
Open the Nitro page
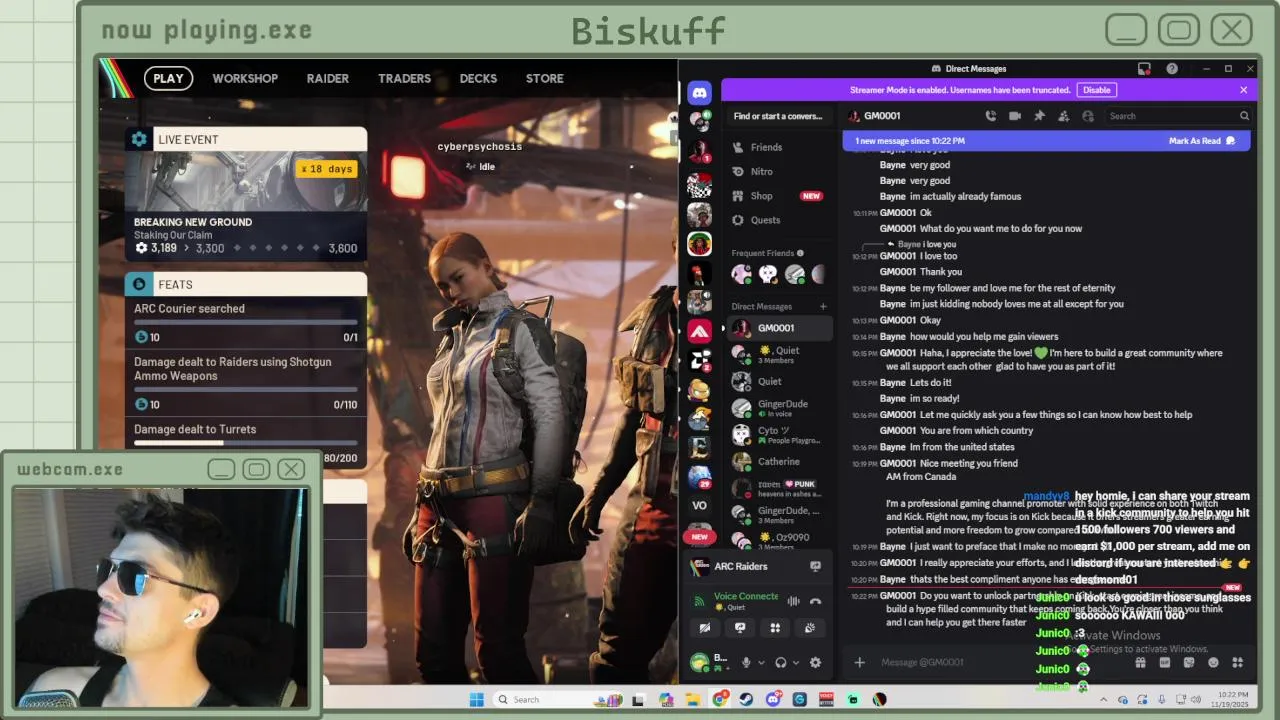[777, 171]
